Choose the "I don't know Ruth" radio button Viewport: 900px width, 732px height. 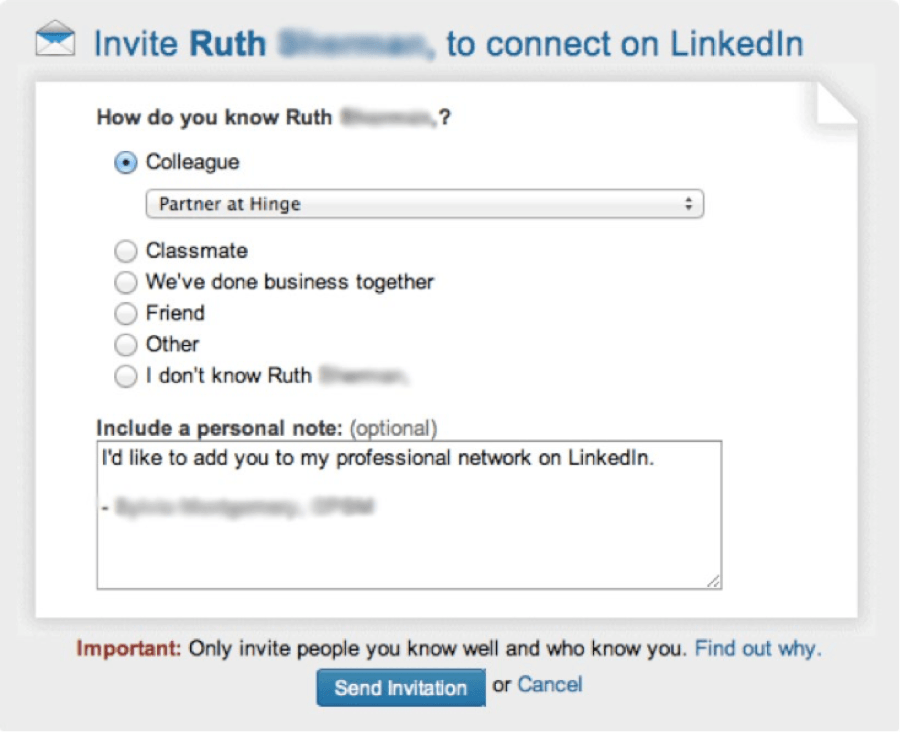pyautogui.click(x=126, y=376)
